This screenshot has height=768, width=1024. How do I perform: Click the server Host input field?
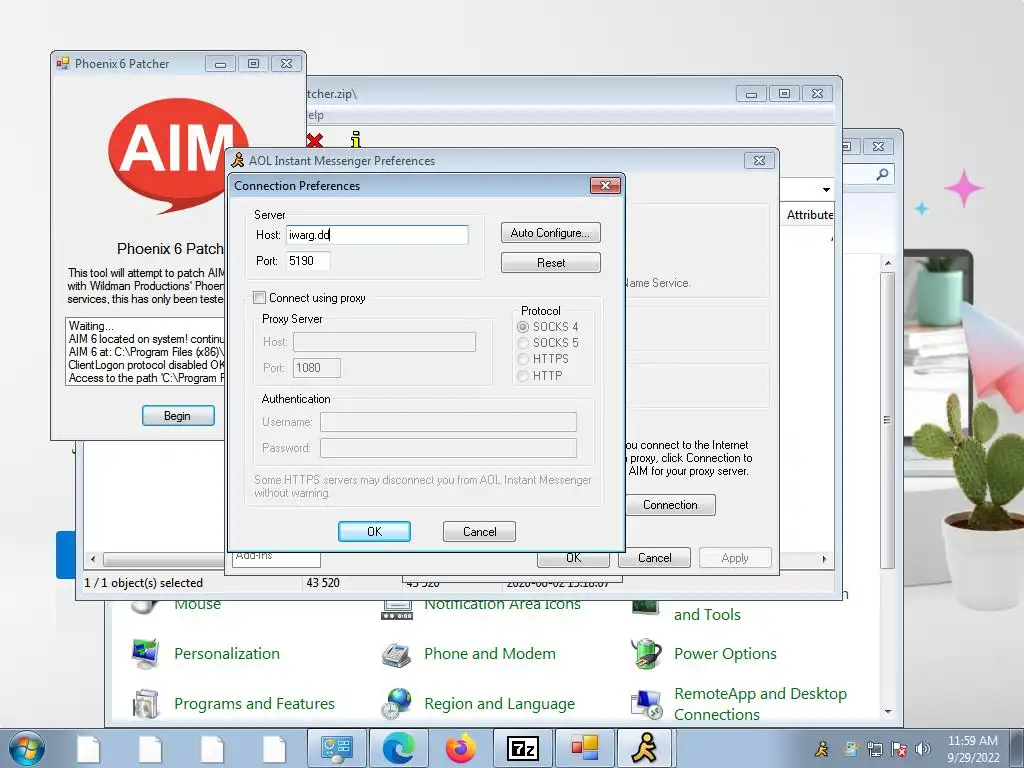pyautogui.click(x=377, y=235)
